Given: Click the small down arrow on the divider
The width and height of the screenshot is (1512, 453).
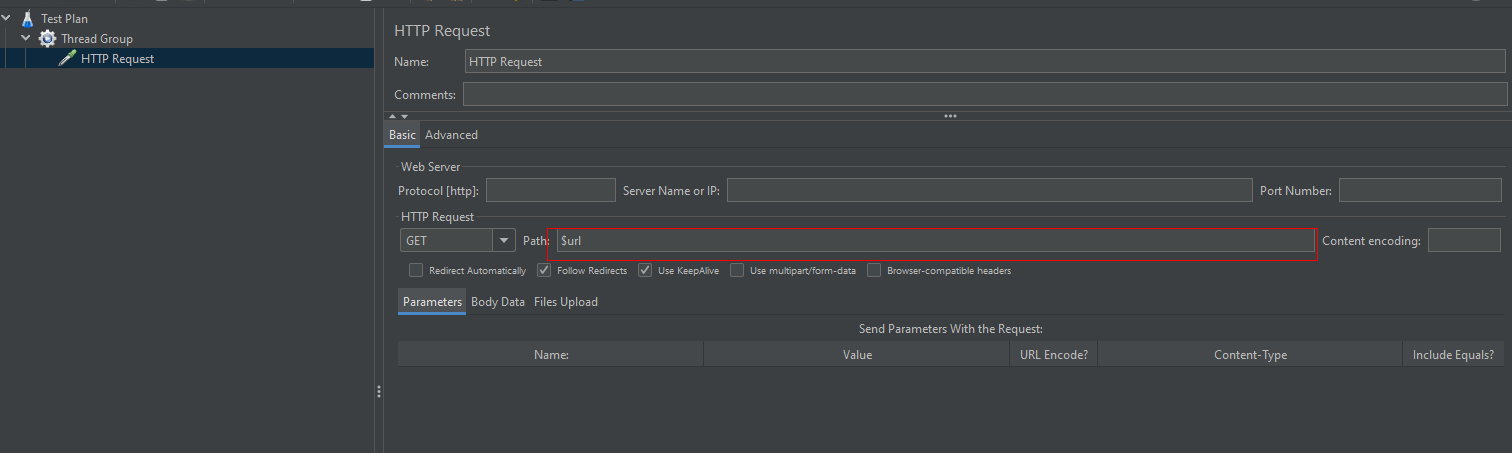Looking at the screenshot, I should point(403,117).
